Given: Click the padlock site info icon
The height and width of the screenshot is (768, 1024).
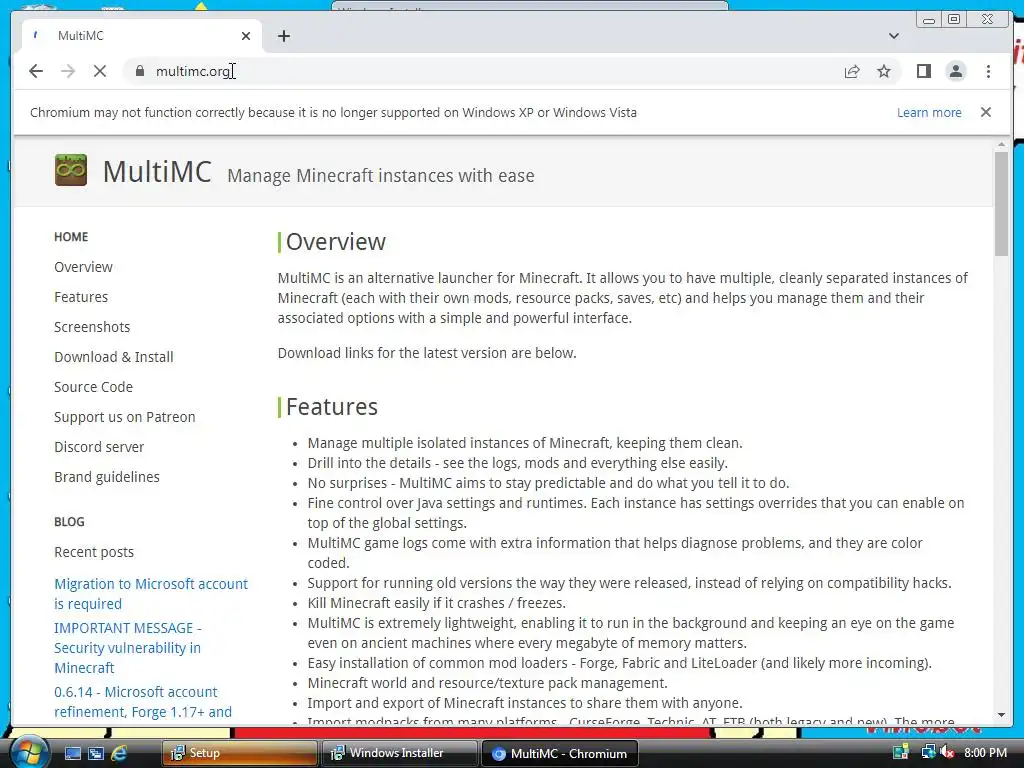Looking at the screenshot, I should [139, 71].
